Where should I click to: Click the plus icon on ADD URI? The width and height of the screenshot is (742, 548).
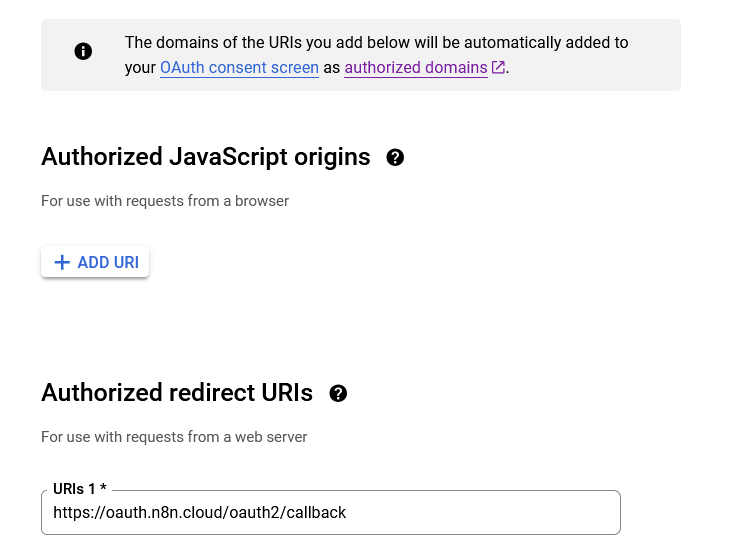pyautogui.click(x=62, y=262)
